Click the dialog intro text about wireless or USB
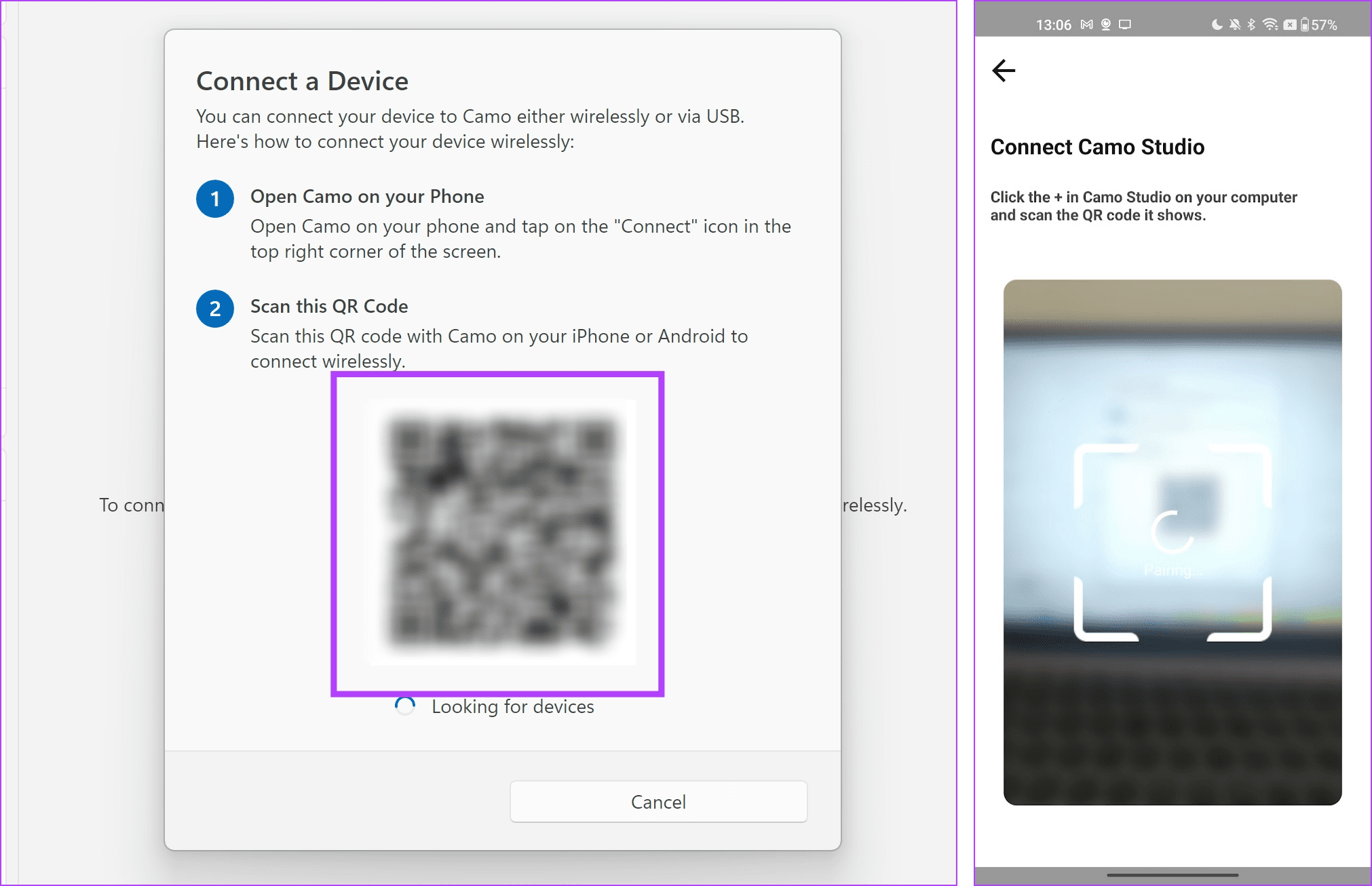The height and width of the screenshot is (886, 1372). (470, 129)
